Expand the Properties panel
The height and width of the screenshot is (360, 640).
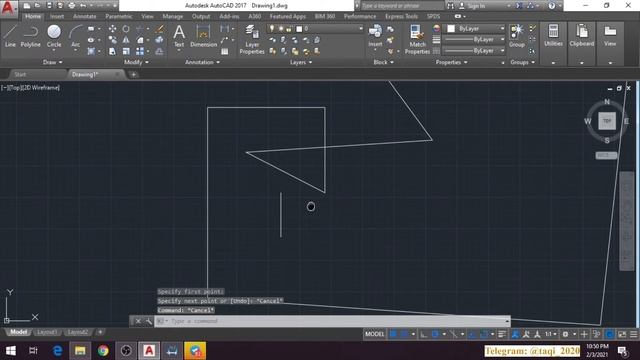451,62
